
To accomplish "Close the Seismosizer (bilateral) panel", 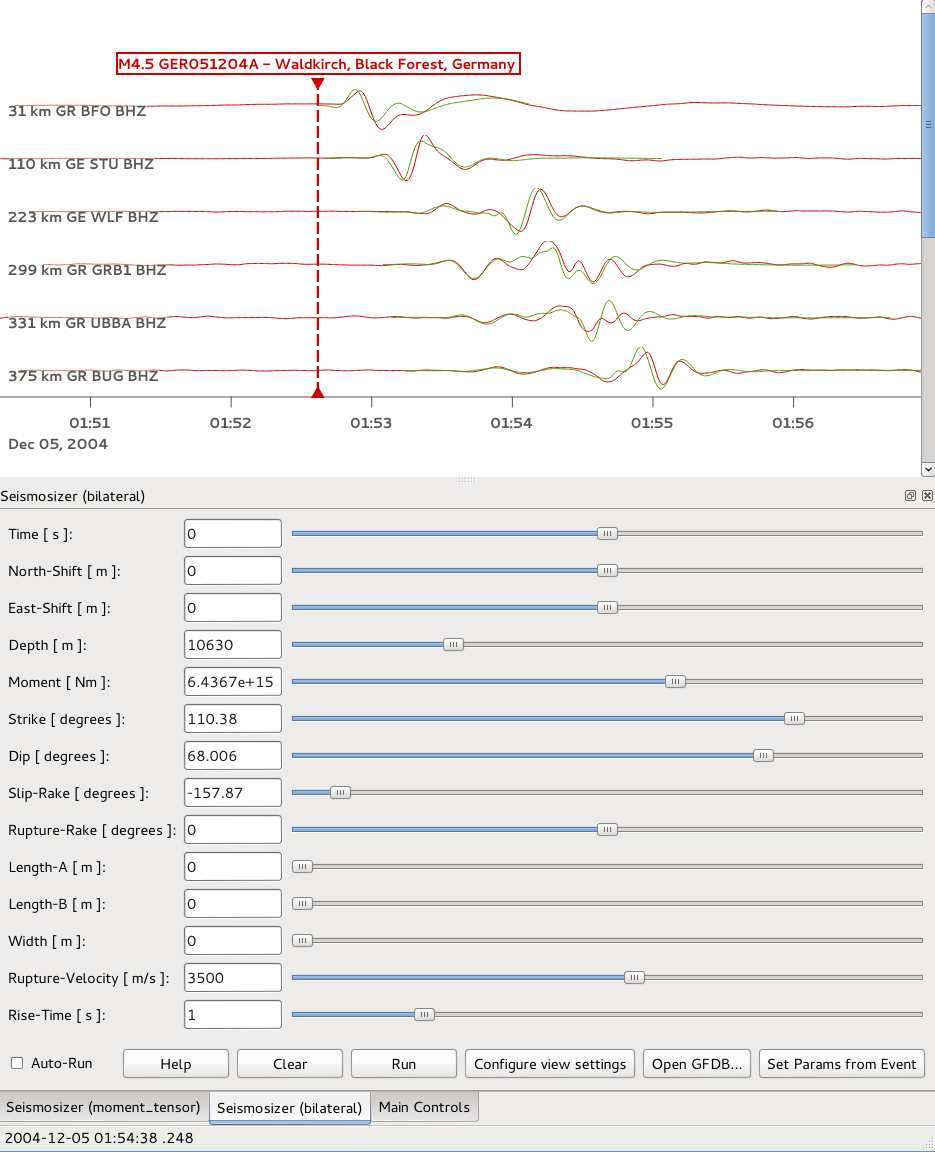I will [928, 496].
